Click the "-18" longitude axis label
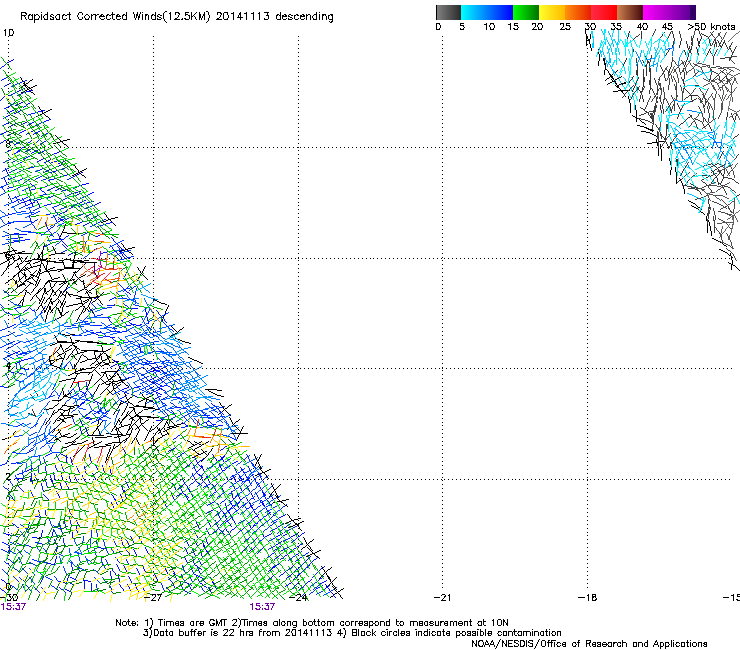The image size is (740, 650). 588,598
